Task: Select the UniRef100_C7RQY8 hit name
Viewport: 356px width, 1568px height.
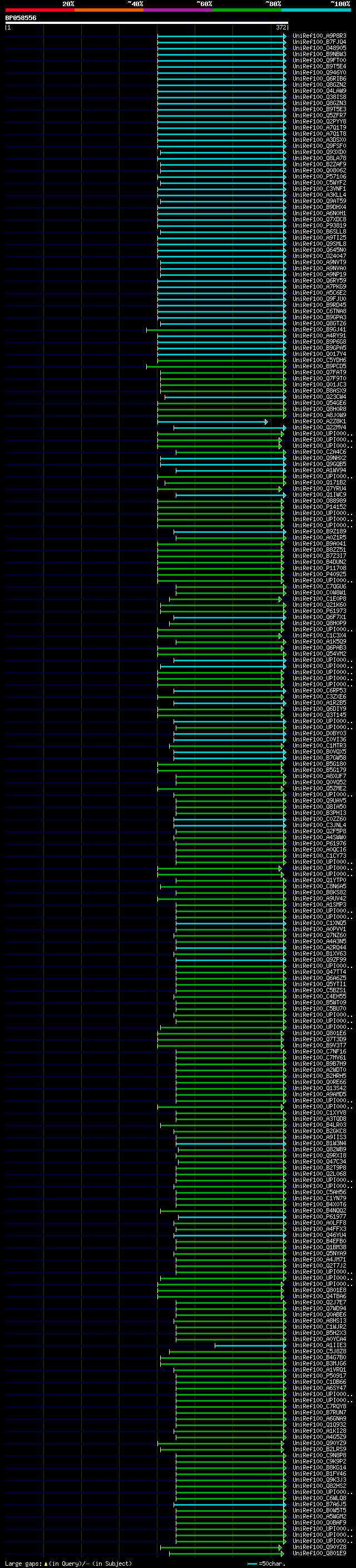Action: coord(319,1406)
